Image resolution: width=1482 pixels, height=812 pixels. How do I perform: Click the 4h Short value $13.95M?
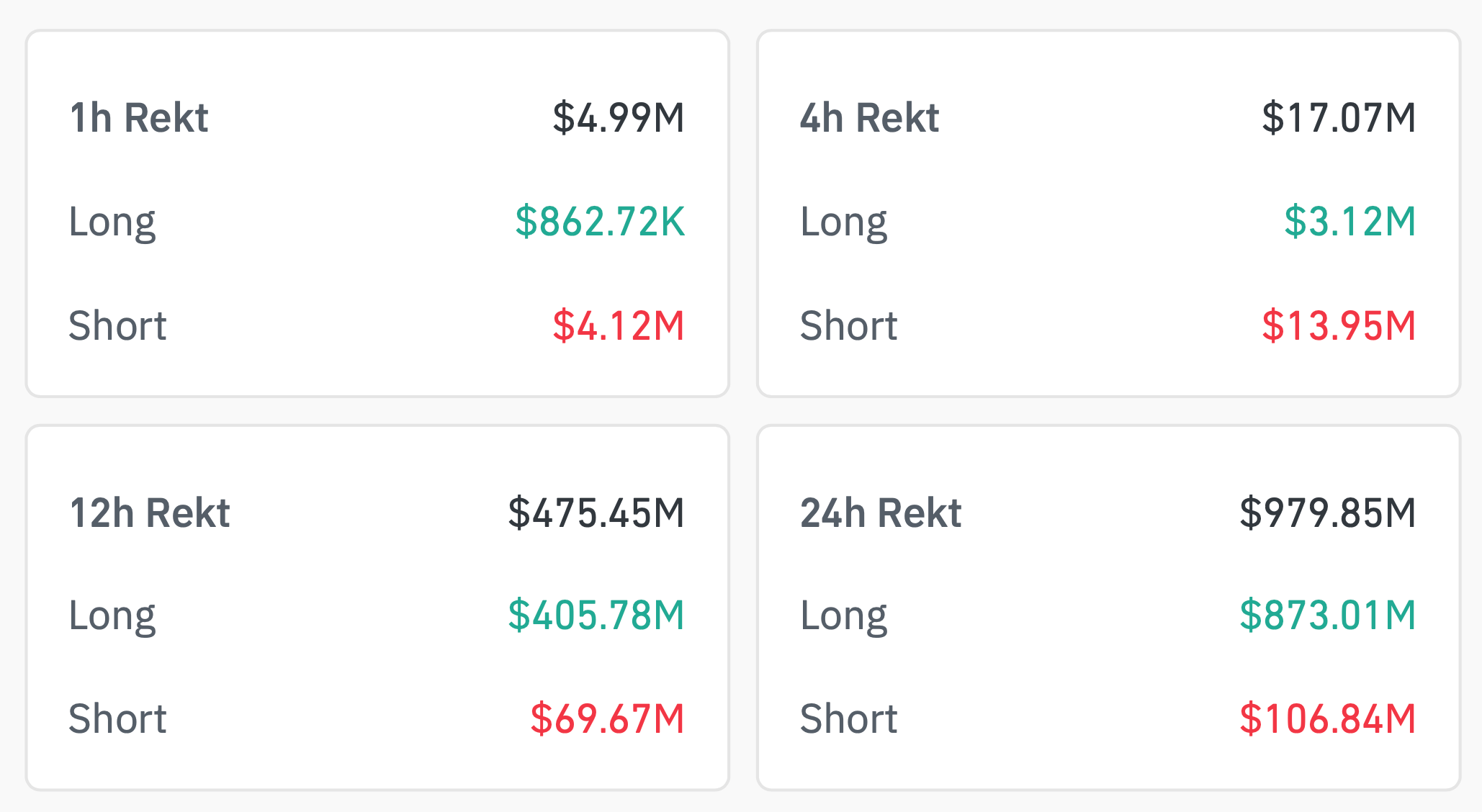pos(1339,325)
